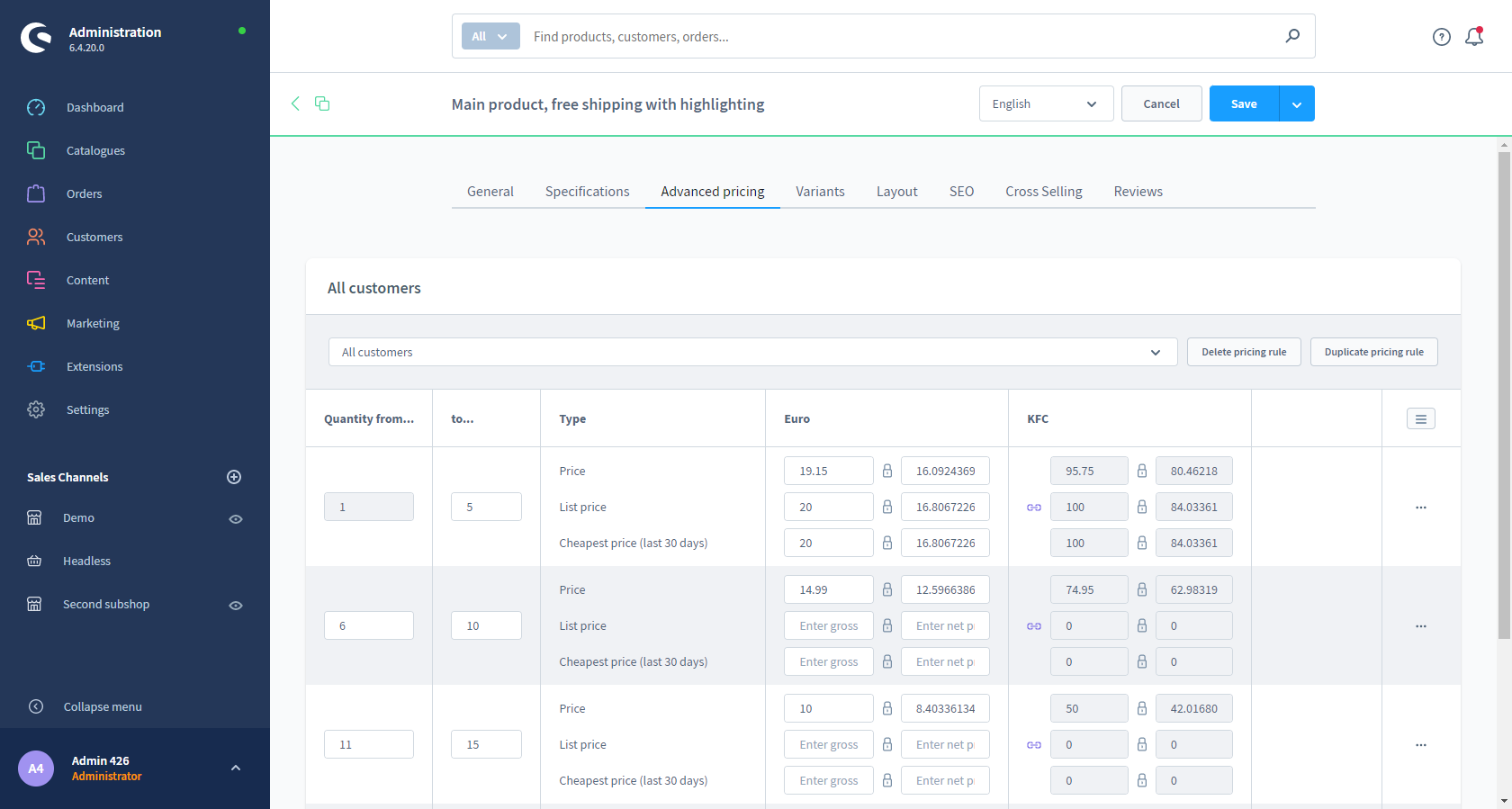The image size is (1512, 809).
Task: Click the Collapse menu label
Action: (x=103, y=706)
